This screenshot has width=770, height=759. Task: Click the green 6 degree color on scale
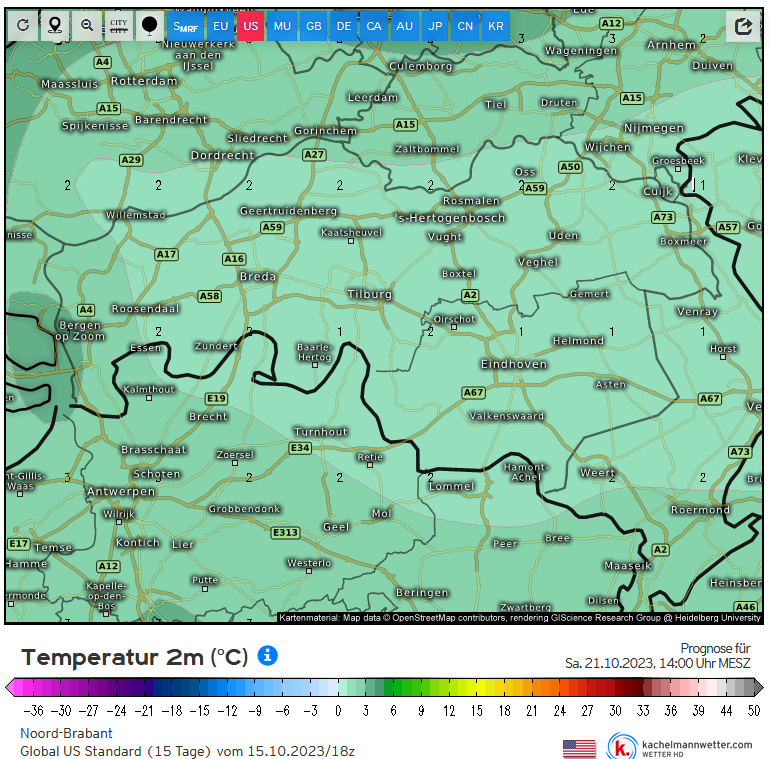393,687
